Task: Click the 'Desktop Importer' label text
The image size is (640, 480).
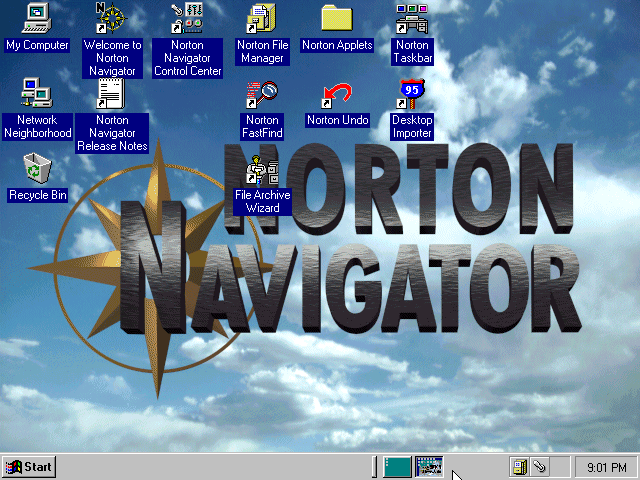Action: (412, 127)
